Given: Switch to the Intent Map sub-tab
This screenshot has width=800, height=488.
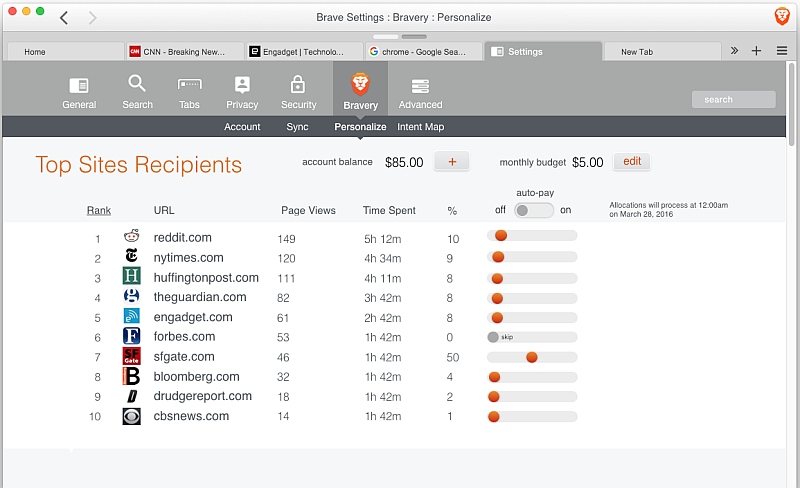Looking at the screenshot, I should point(420,127).
